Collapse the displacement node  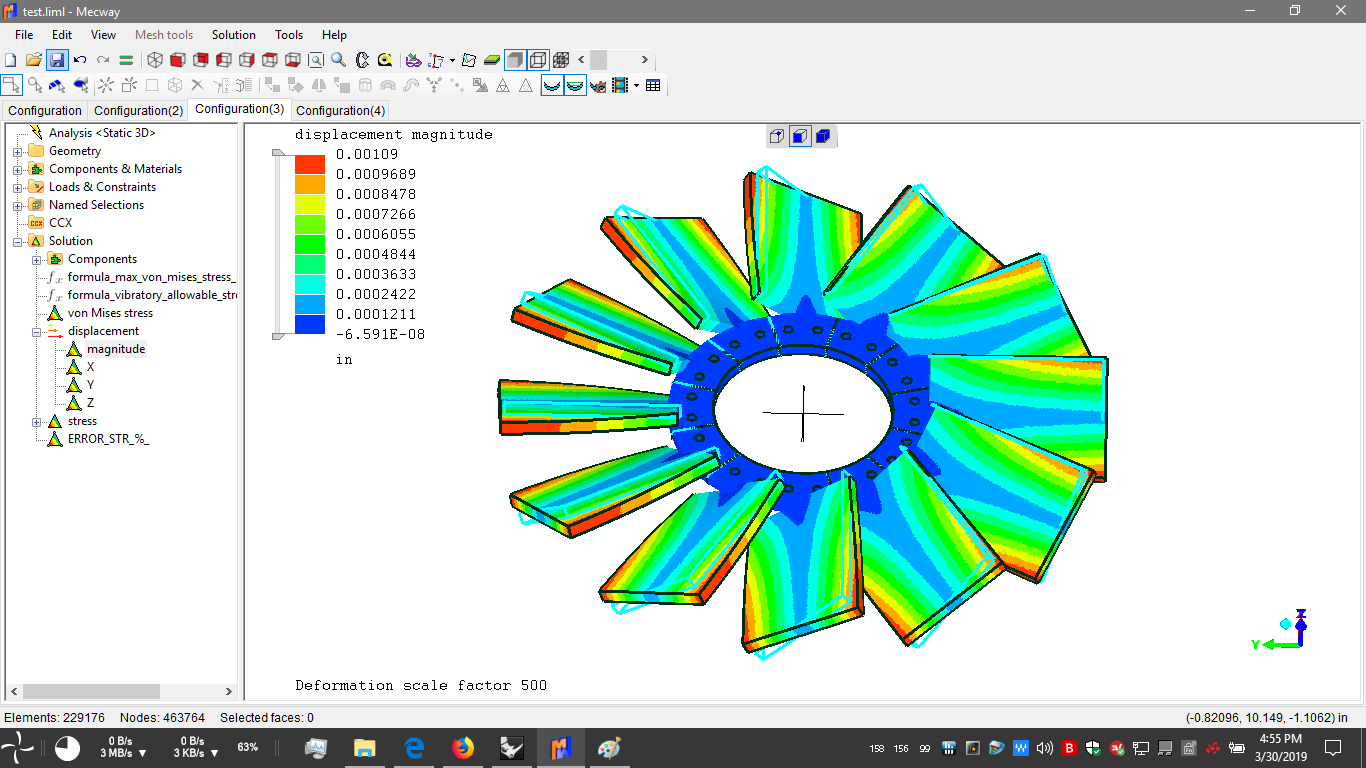37,332
